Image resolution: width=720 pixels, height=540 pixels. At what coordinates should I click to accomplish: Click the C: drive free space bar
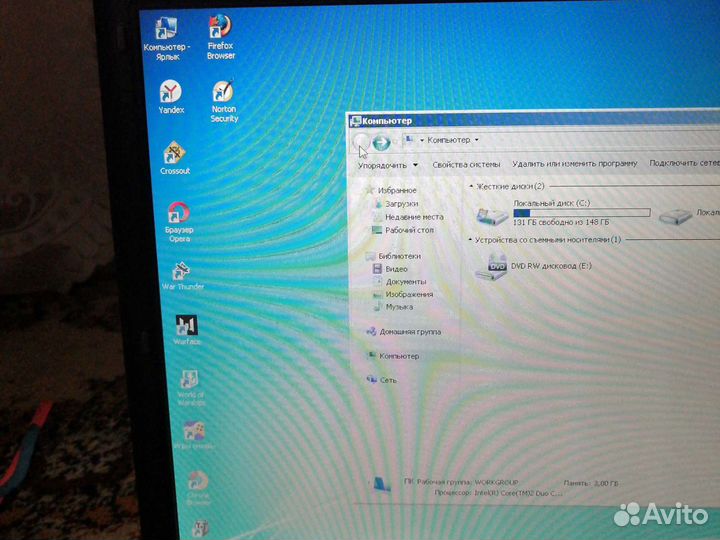(581, 212)
